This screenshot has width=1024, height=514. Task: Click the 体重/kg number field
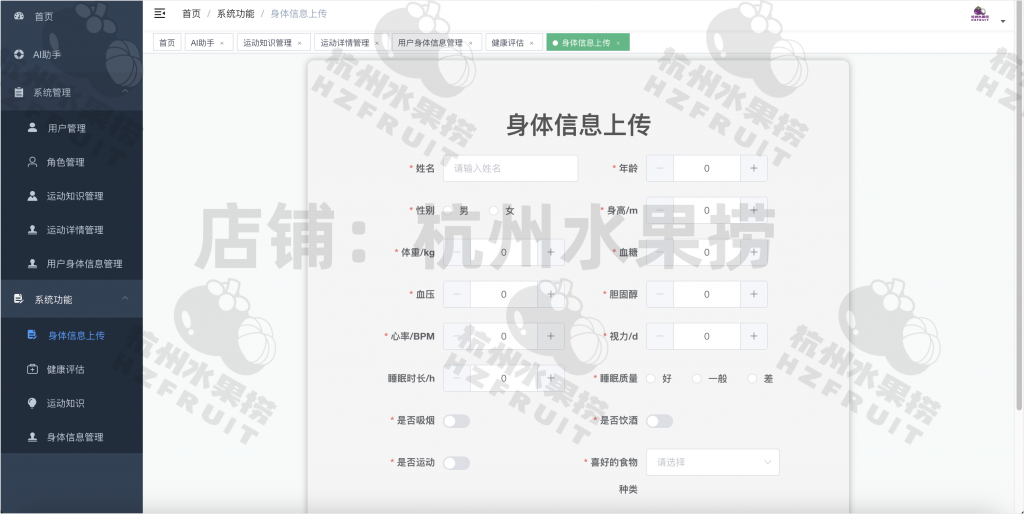pyautogui.click(x=504, y=252)
